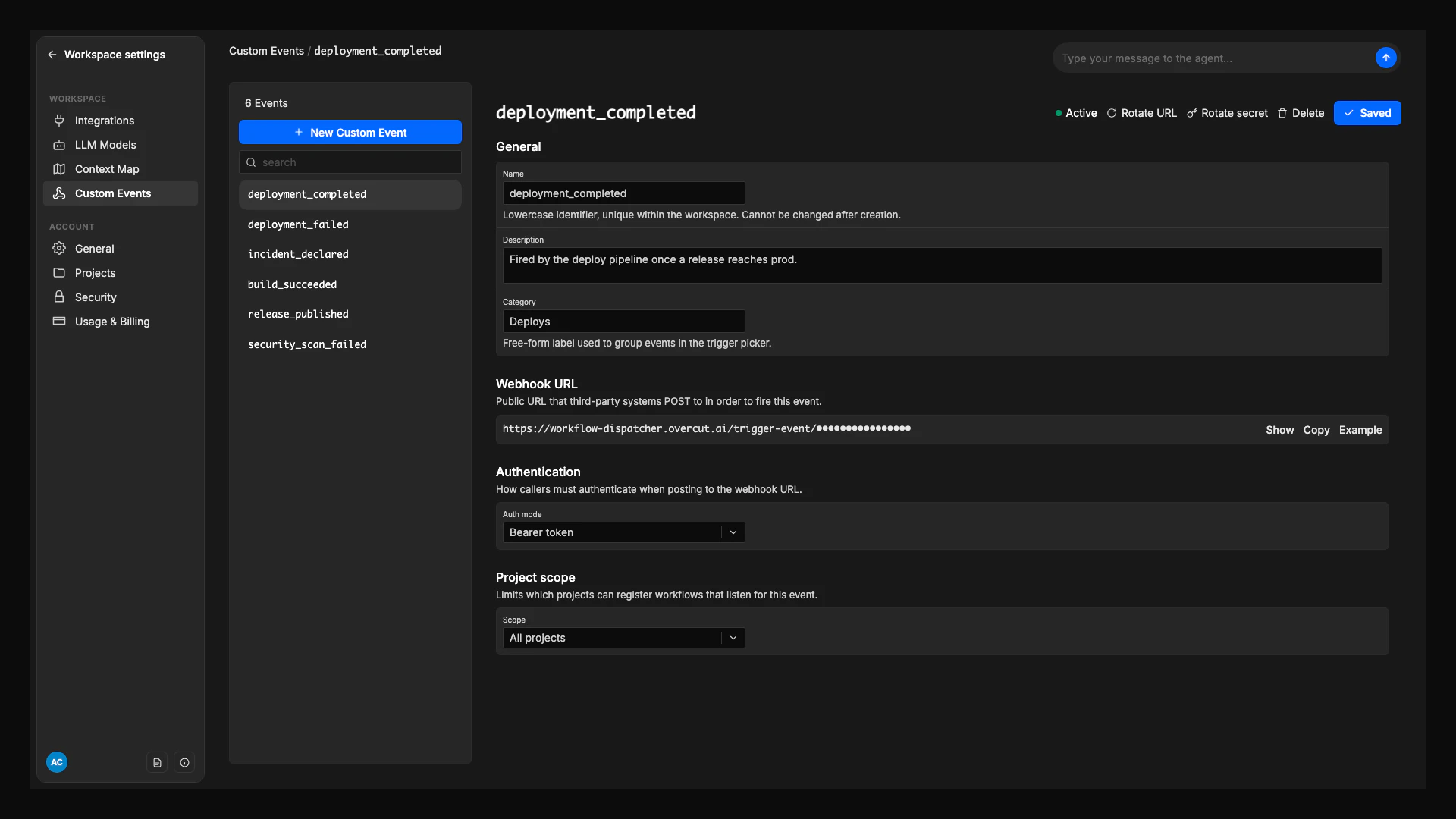
Task: Click the deployment_completed breadcrumb text
Action: (x=378, y=51)
